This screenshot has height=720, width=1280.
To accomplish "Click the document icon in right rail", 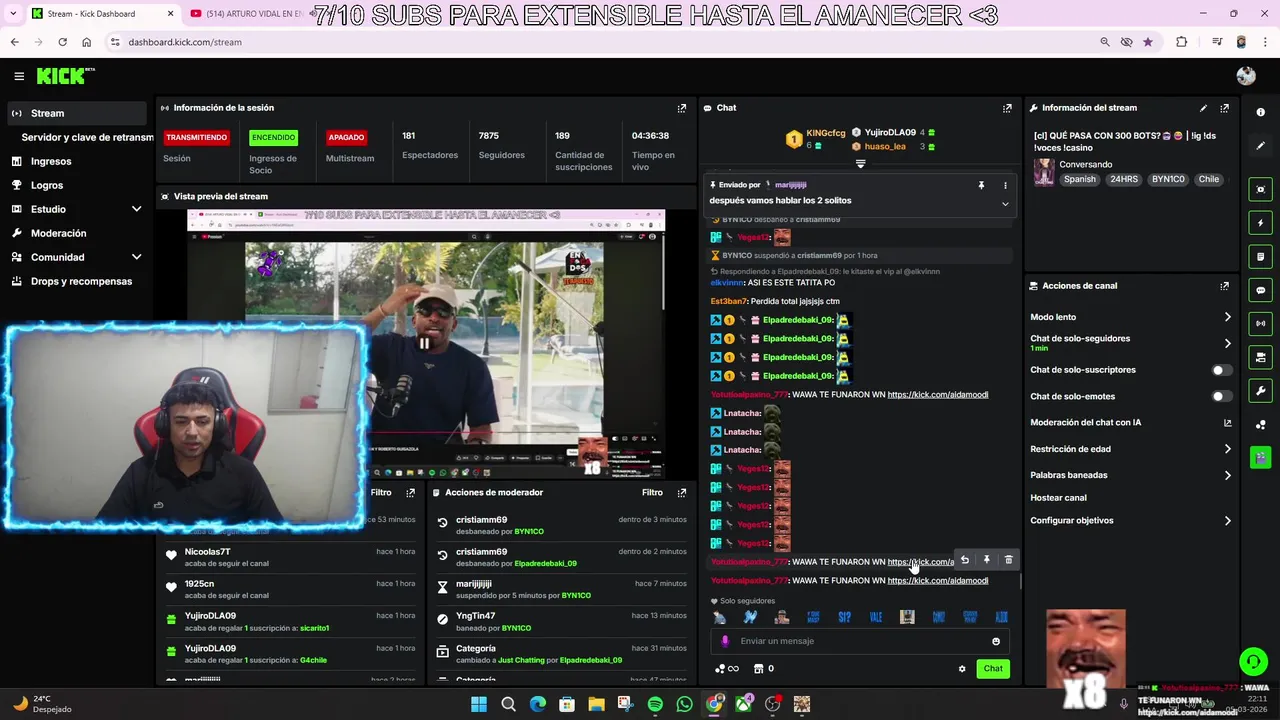I will click(1261, 257).
